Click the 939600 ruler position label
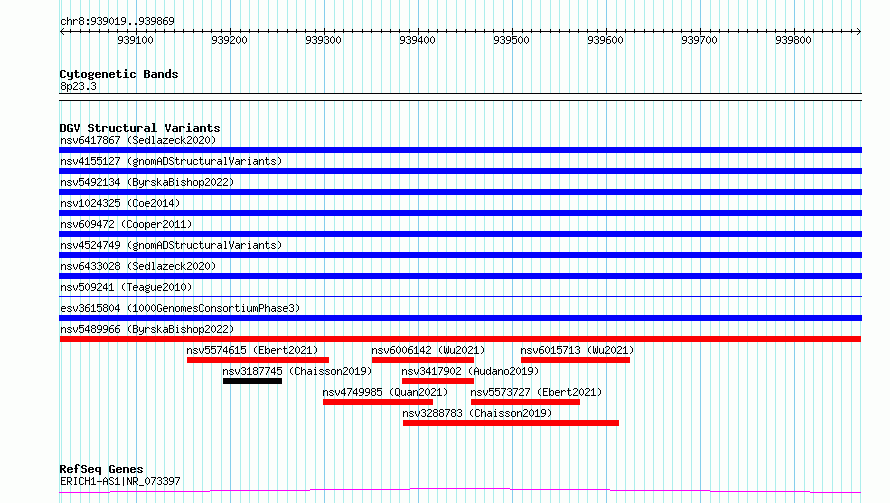This screenshot has height=503, width=890. click(x=605, y=40)
